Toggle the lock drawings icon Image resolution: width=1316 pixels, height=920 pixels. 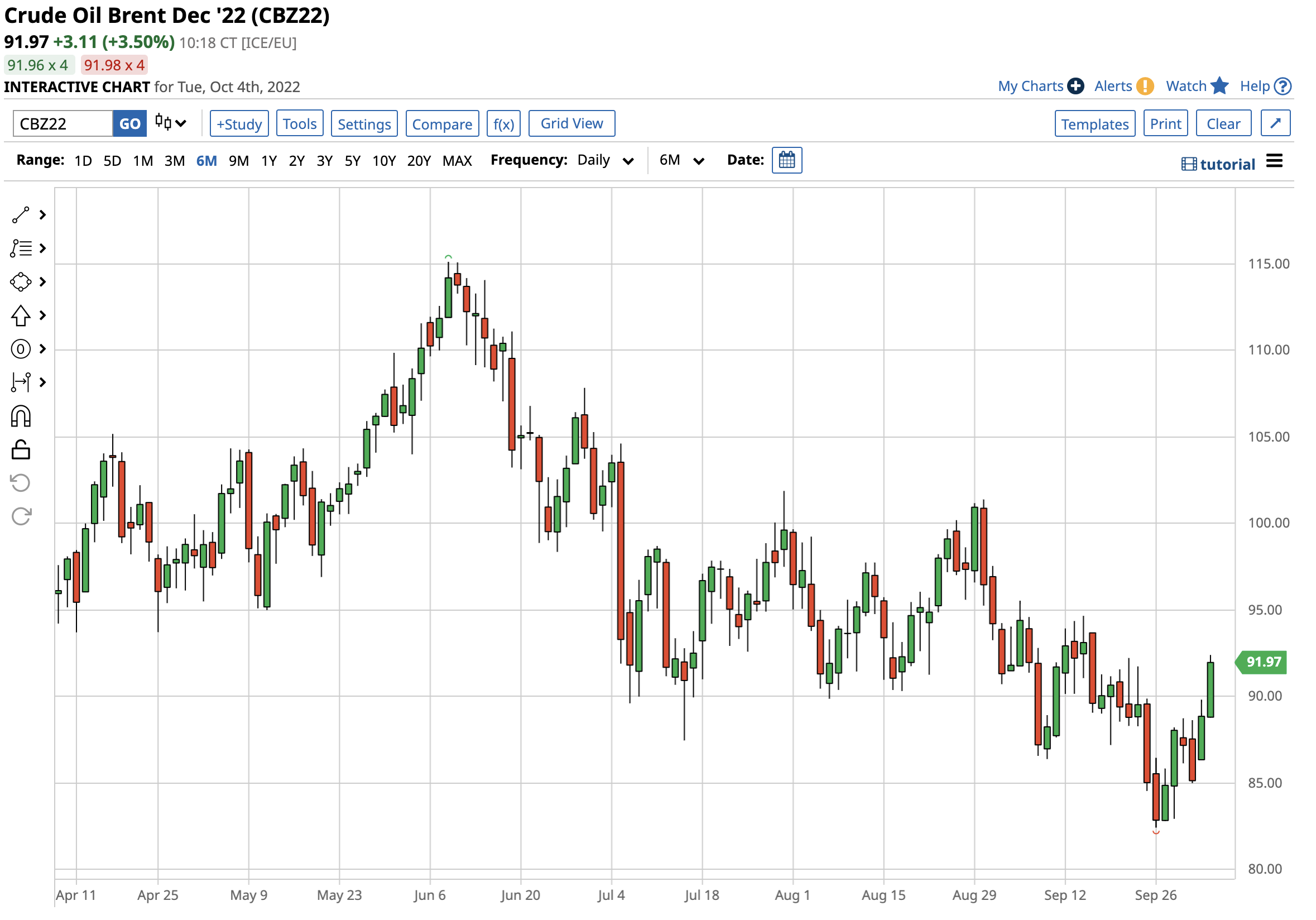coord(21,451)
